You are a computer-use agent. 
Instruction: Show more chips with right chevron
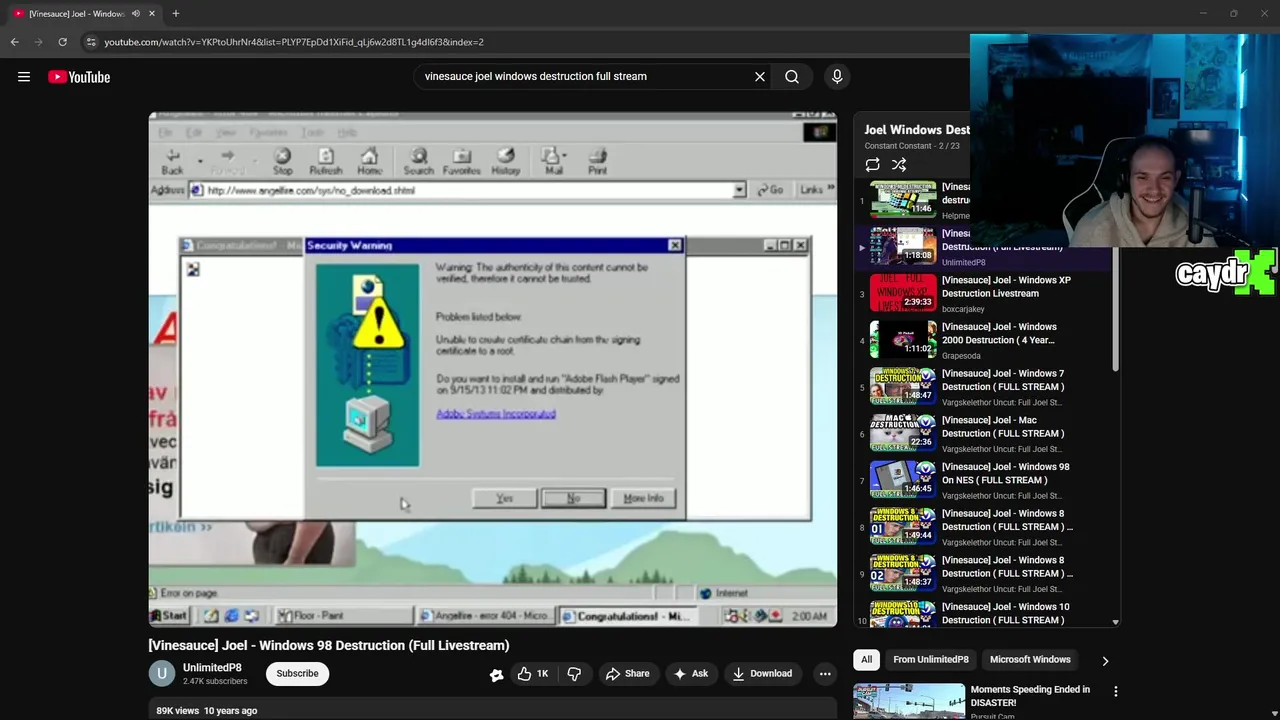click(1105, 660)
